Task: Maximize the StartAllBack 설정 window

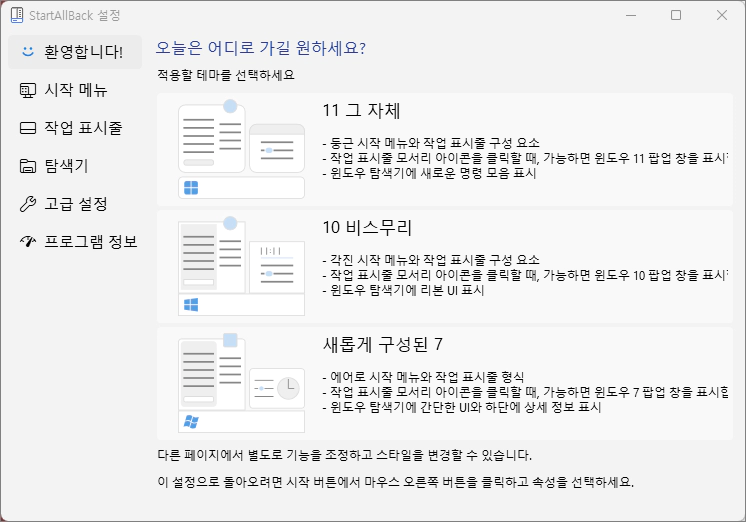Action: tap(676, 15)
